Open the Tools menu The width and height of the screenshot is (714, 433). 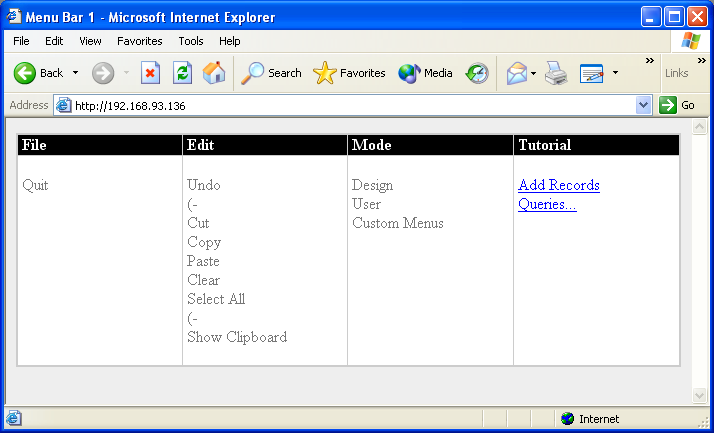coord(191,41)
